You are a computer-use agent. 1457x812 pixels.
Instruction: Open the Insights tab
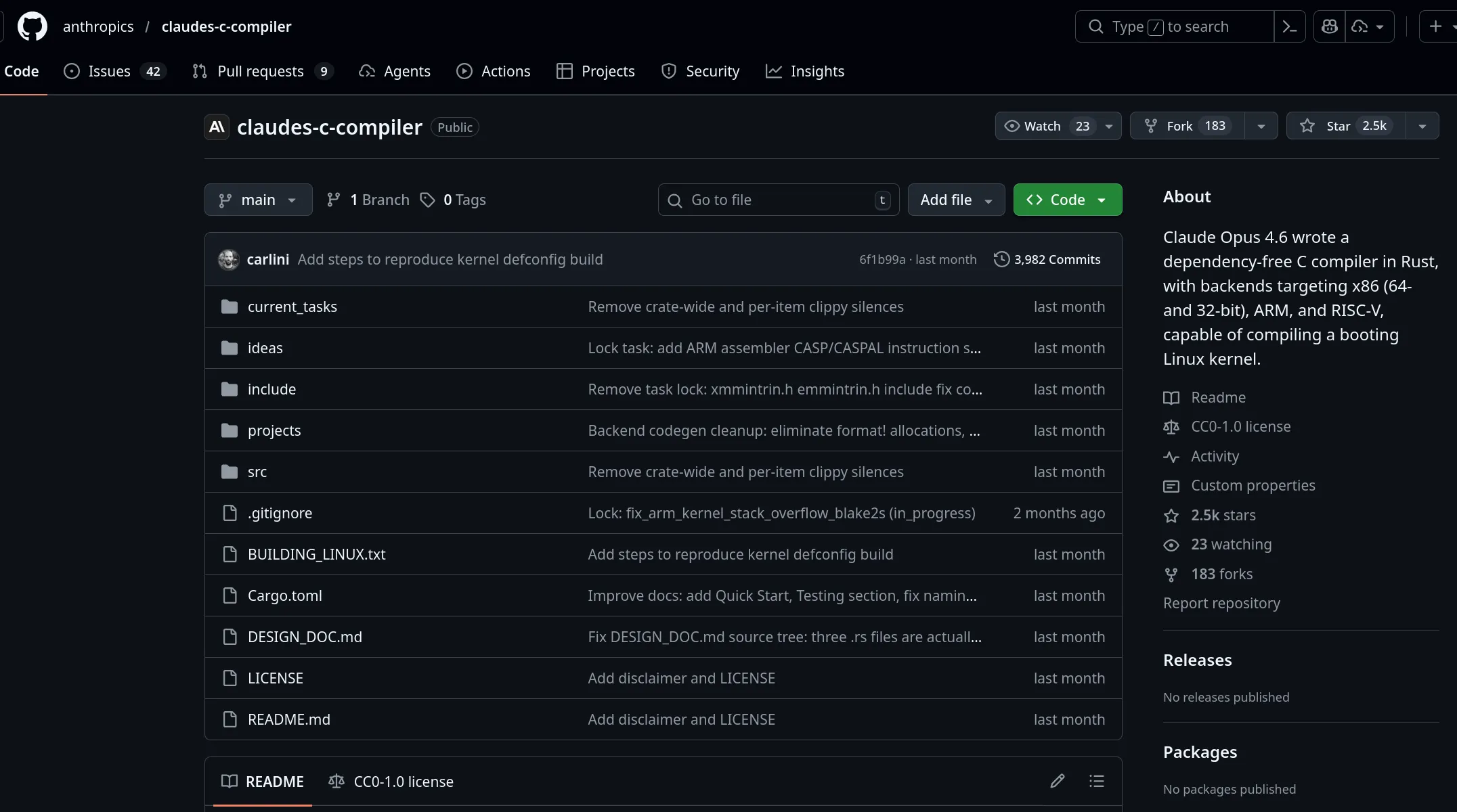click(805, 71)
